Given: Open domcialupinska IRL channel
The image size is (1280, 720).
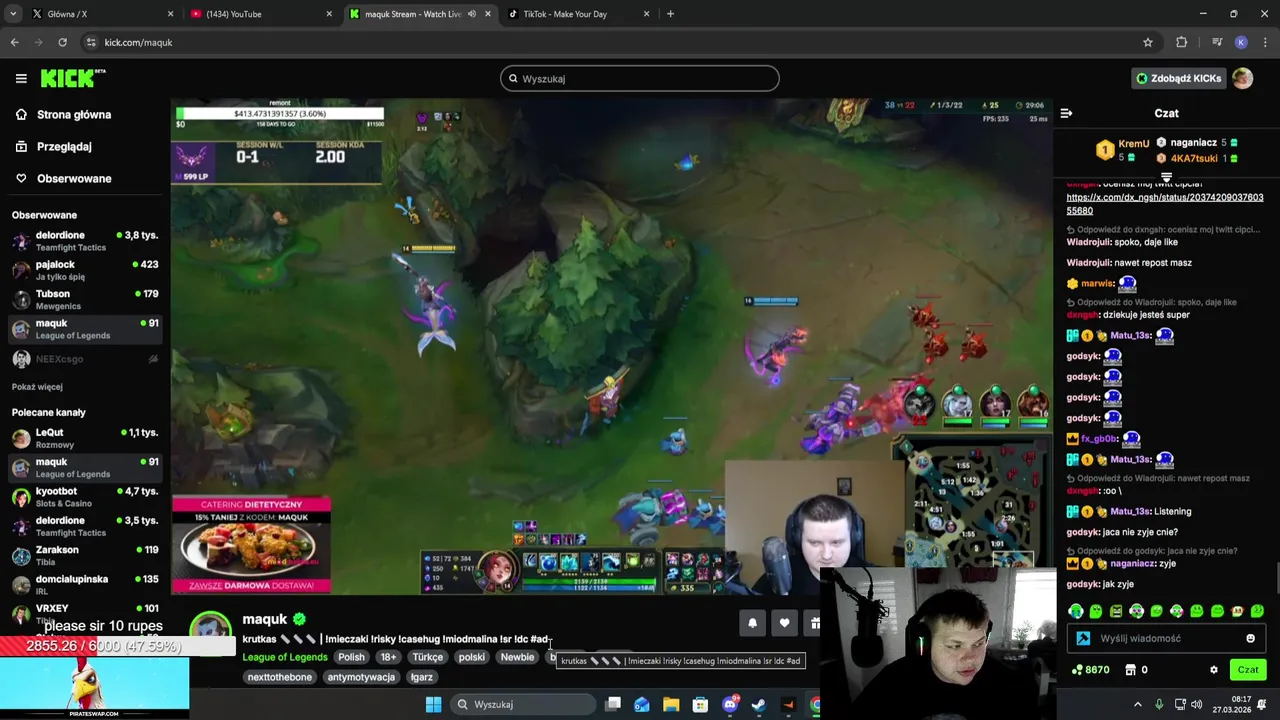Looking at the screenshot, I should coord(85,585).
